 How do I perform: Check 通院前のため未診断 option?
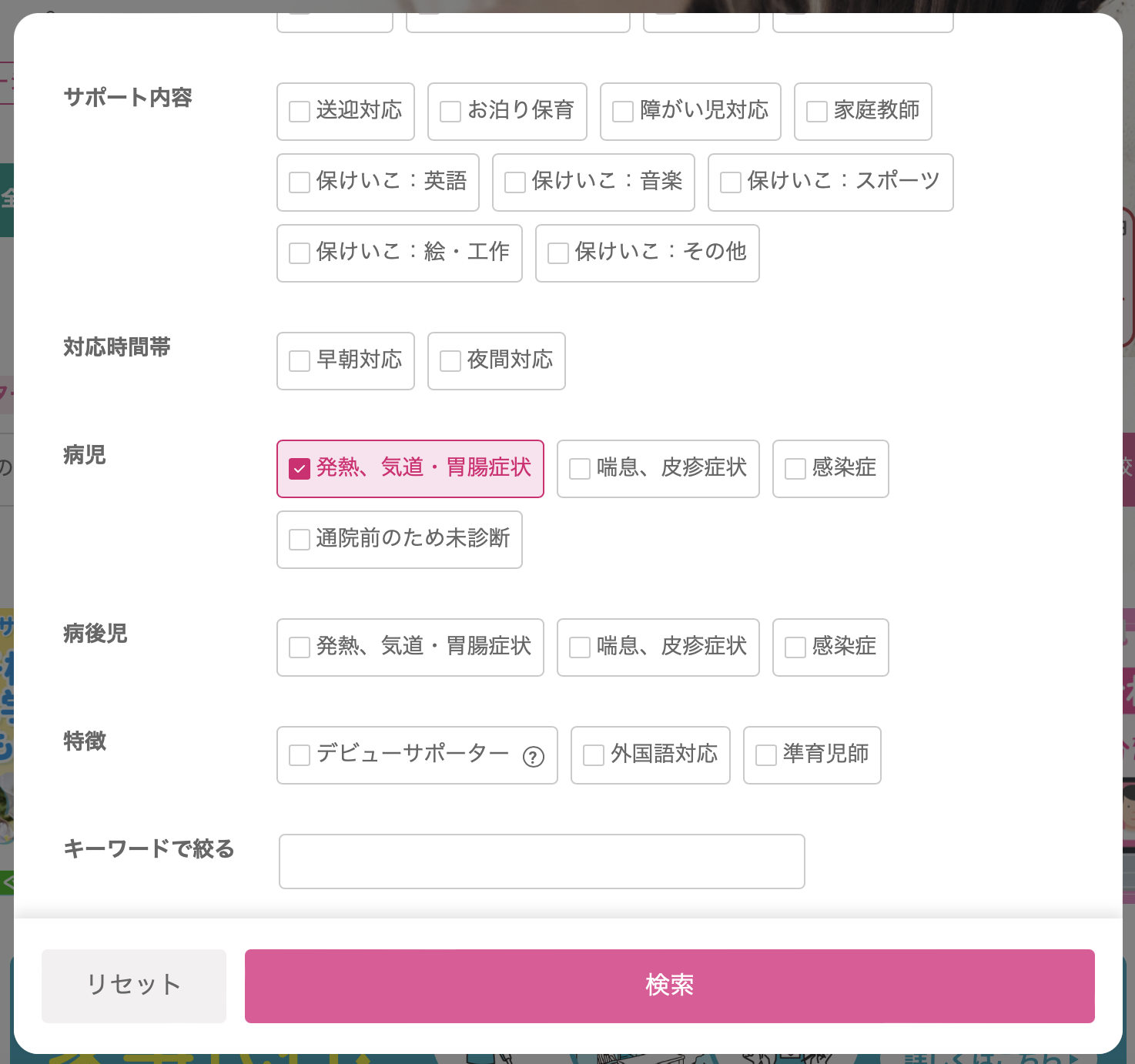point(300,540)
